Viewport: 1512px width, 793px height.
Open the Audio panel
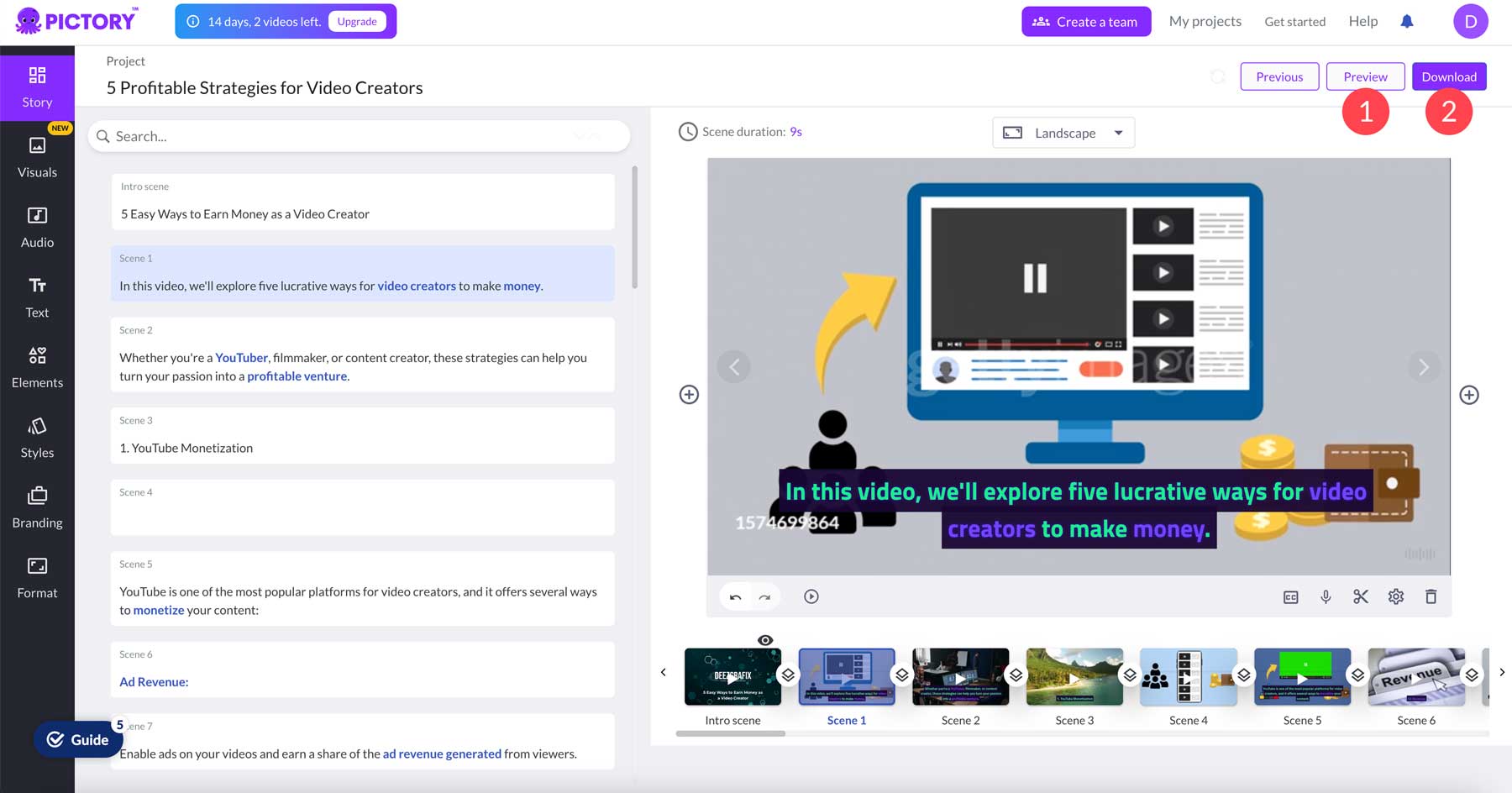[x=37, y=228]
